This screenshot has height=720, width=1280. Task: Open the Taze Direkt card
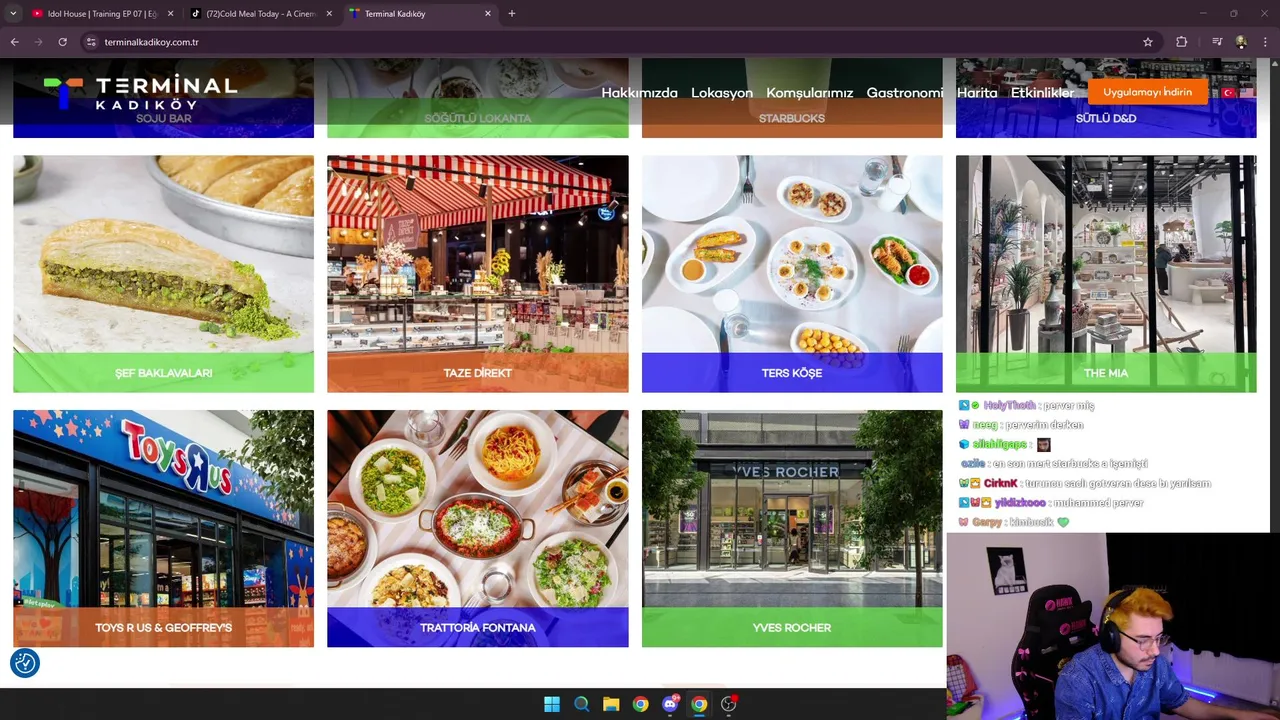coord(478,273)
